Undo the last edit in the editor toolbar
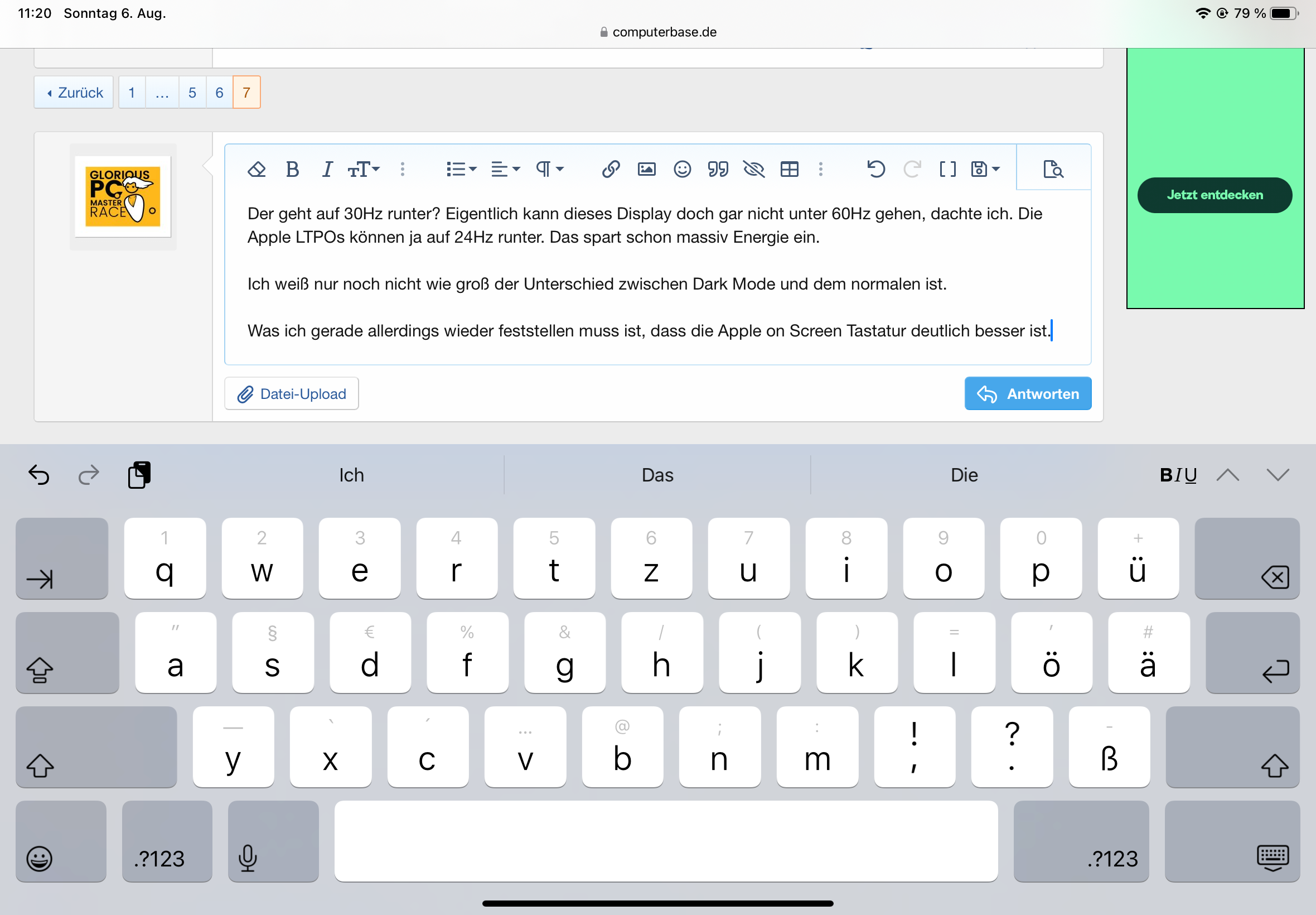1316x915 pixels. coord(875,169)
